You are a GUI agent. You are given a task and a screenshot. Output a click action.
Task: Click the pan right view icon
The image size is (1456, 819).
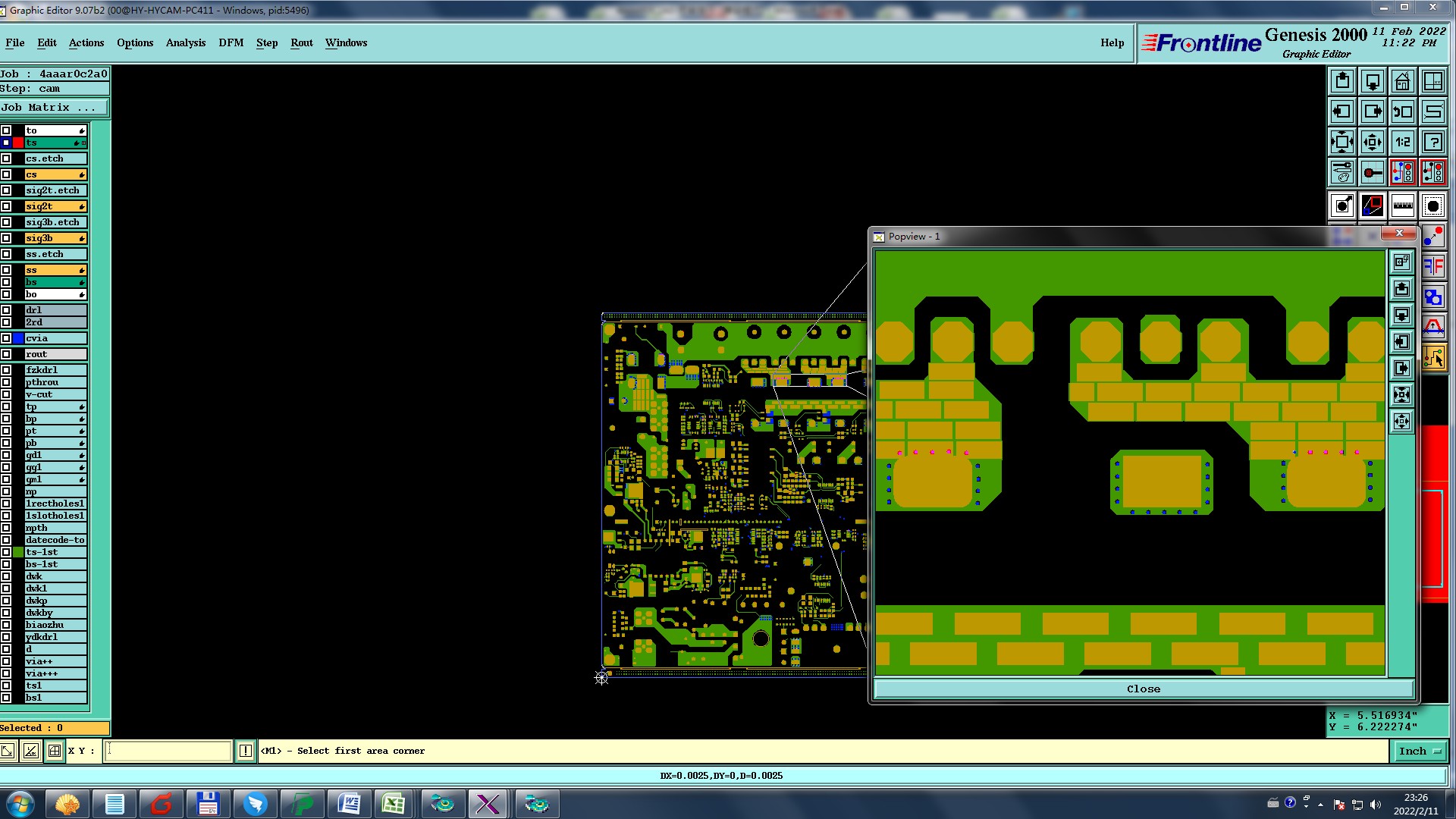[1373, 111]
